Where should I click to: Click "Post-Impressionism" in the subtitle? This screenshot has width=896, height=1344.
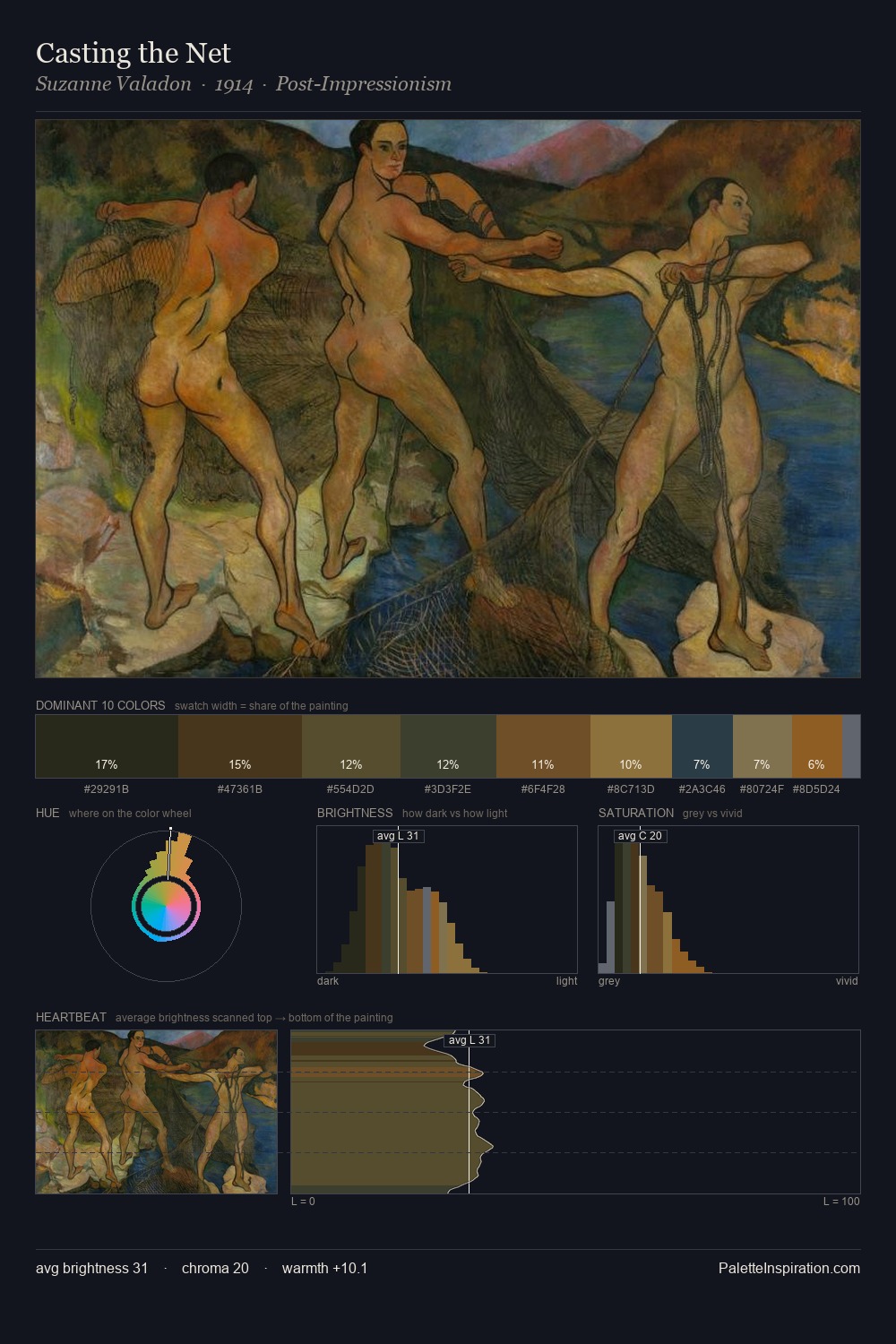coord(364,84)
